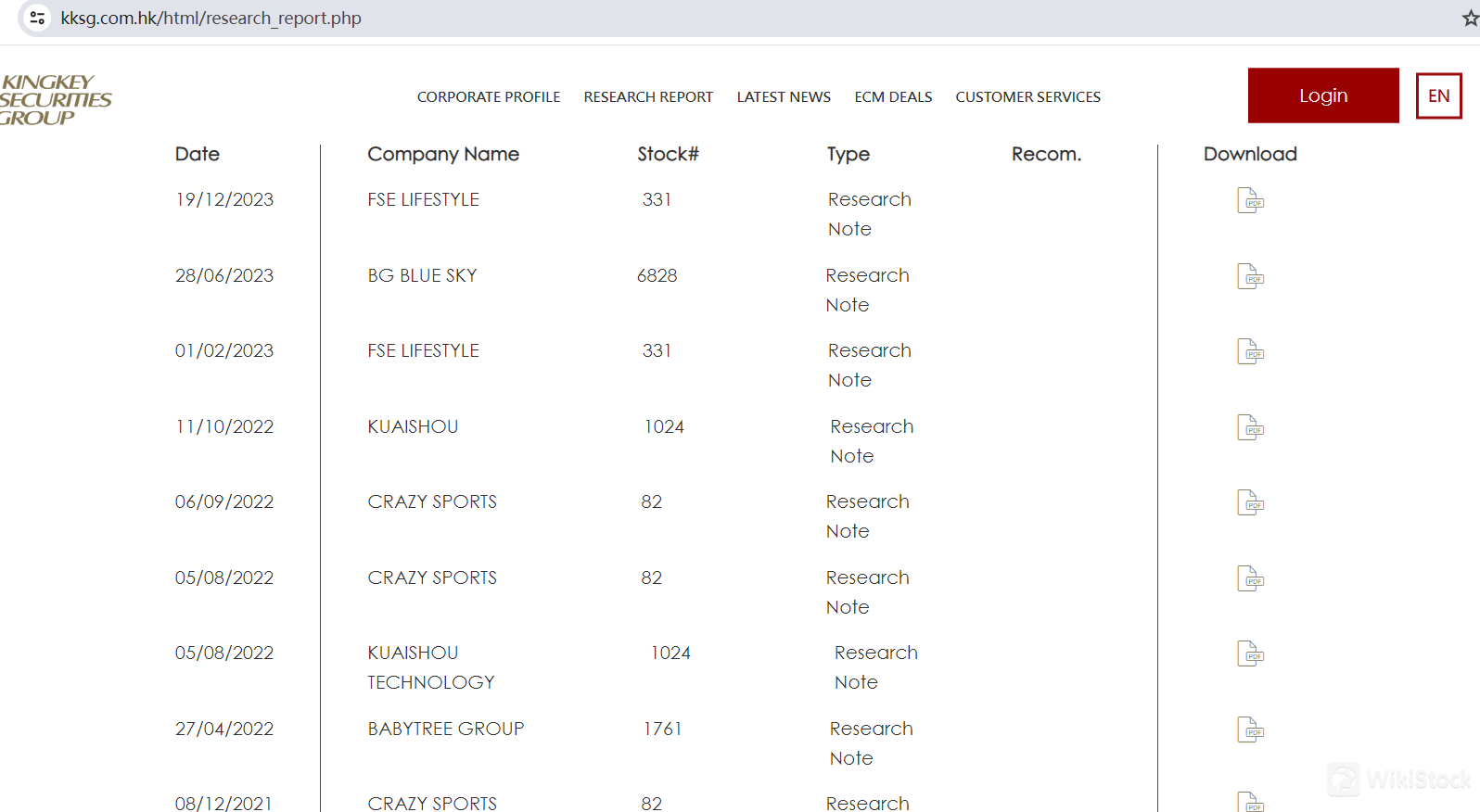Image resolution: width=1480 pixels, height=812 pixels.
Task: Download PDF for BG BLUE SKY 28/06/2023 report
Action: pos(1250,276)
